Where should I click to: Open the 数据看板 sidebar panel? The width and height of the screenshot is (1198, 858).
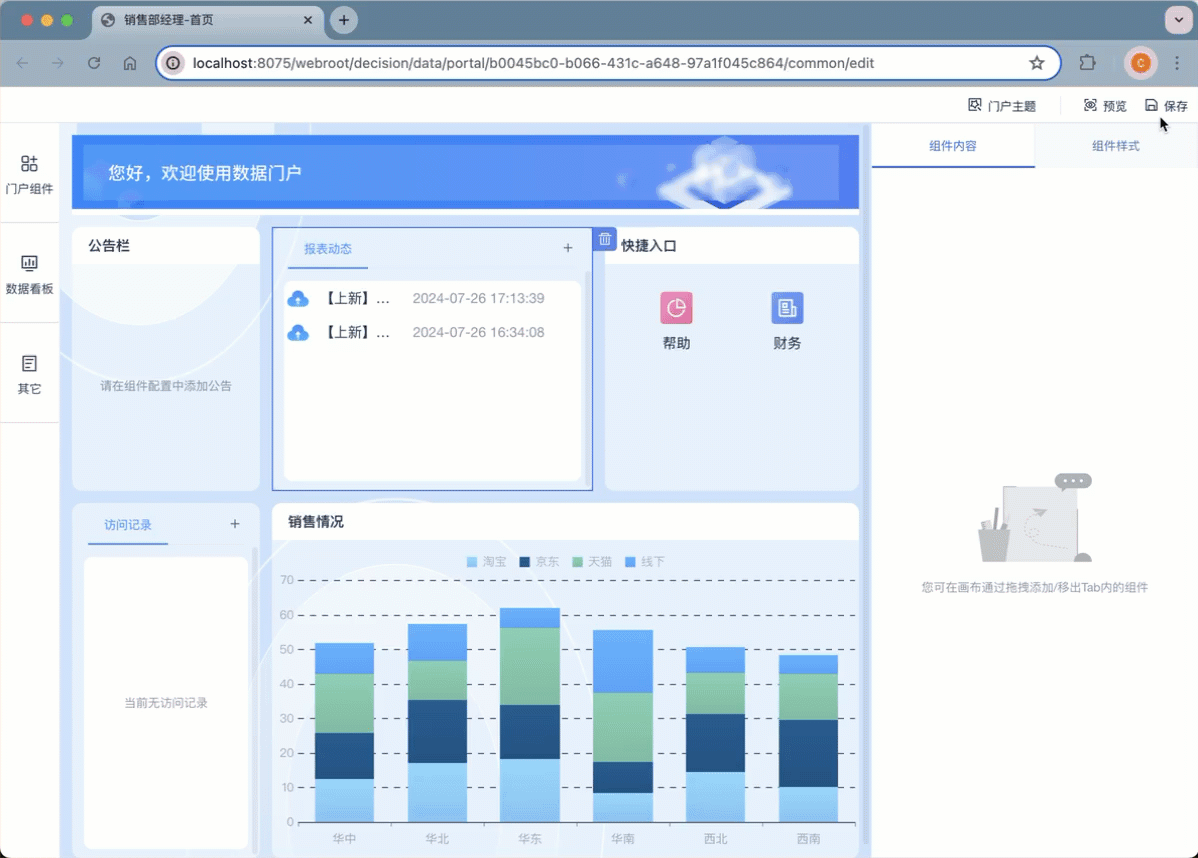[29, 274]
